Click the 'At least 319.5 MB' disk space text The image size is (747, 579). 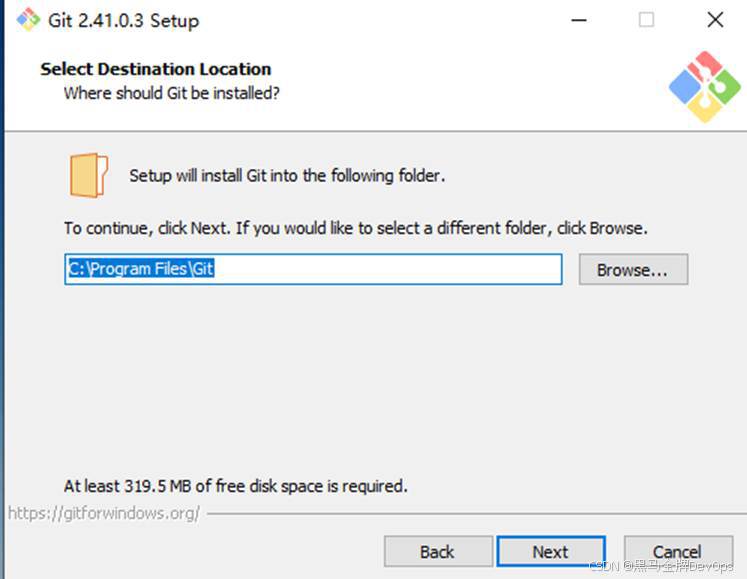coord(236,486)
